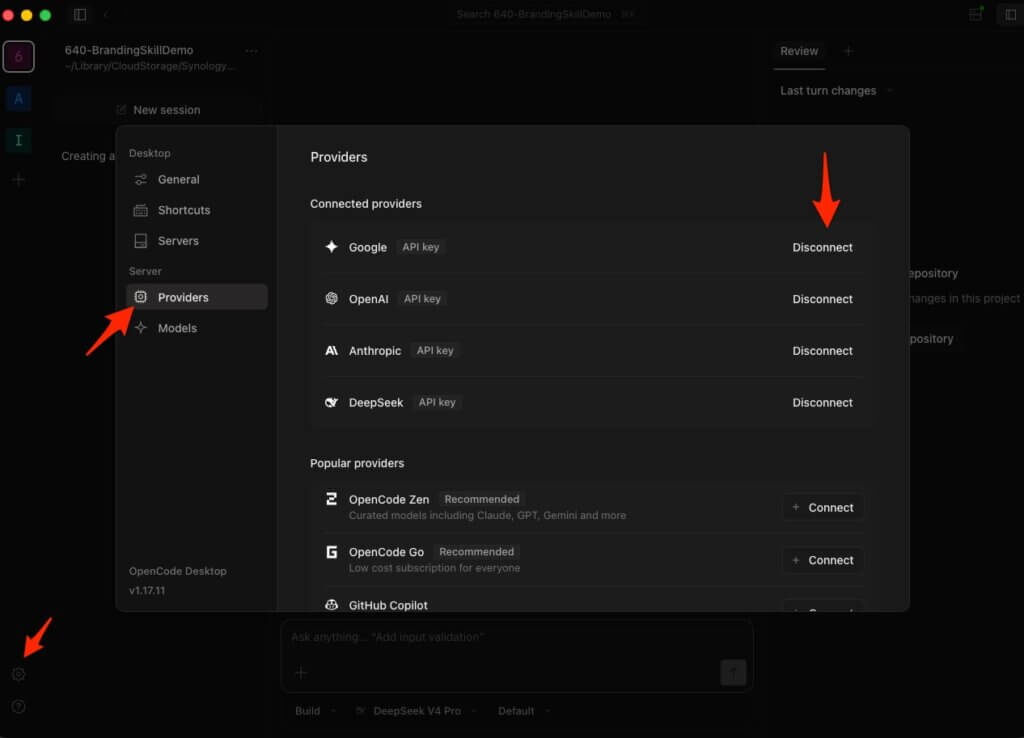Switch to the Review tab
This screenshot has height=738, width=1024.
[x=799, y=51]
